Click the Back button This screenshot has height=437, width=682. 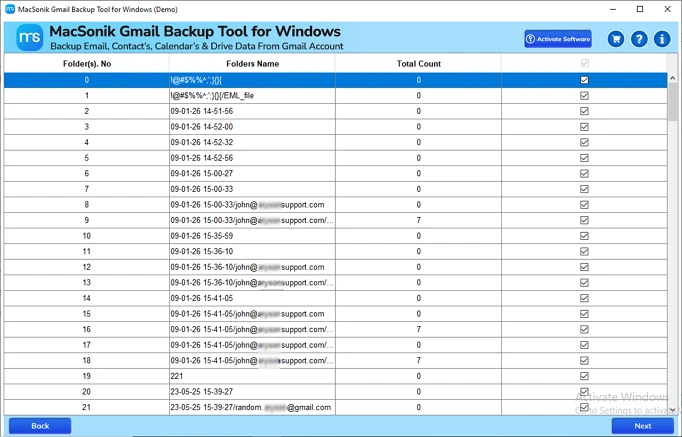[x=40, y=426]
